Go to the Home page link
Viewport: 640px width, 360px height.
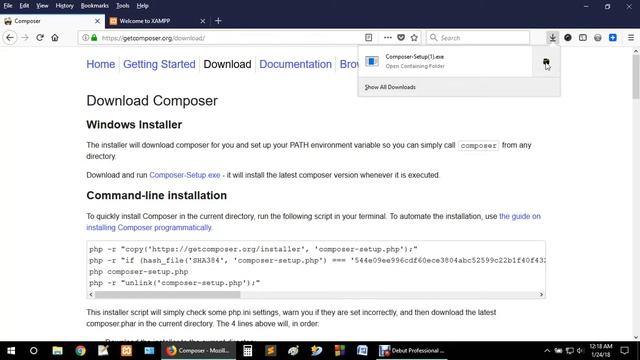[x=100, y=64]
